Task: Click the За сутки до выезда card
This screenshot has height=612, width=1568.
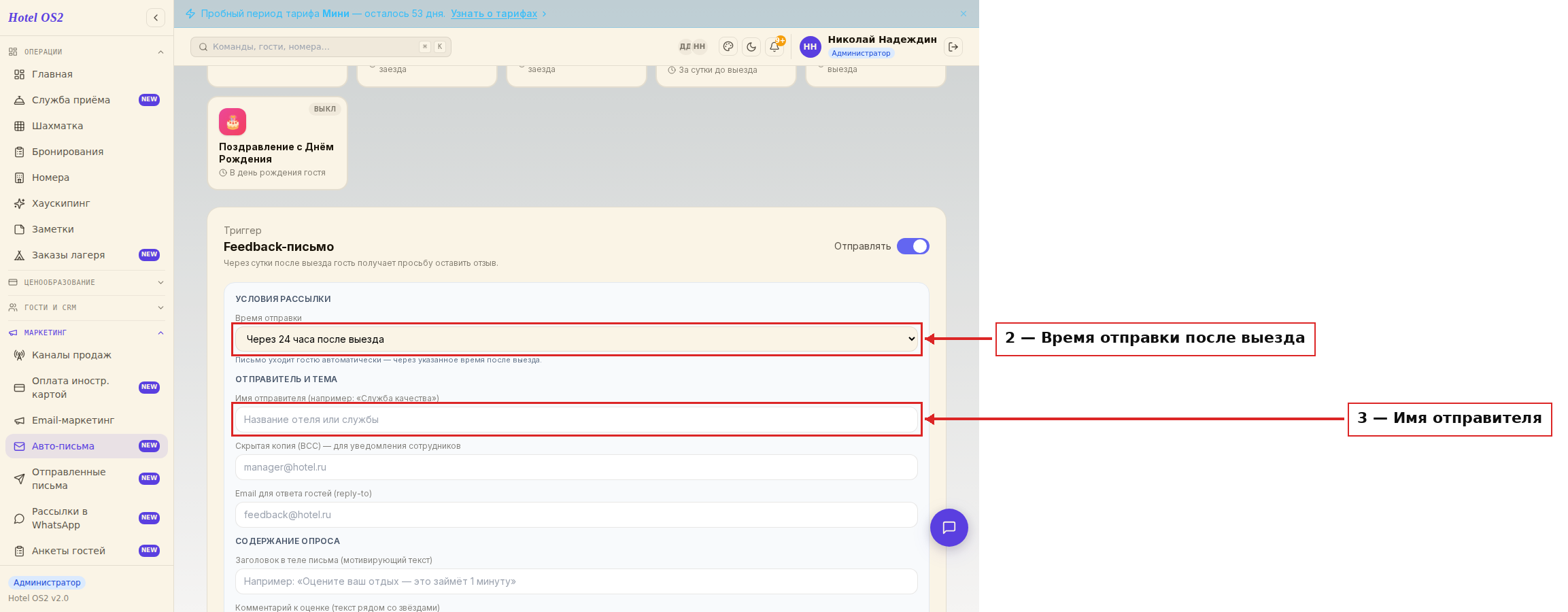Action: click(x=726, y=75)
